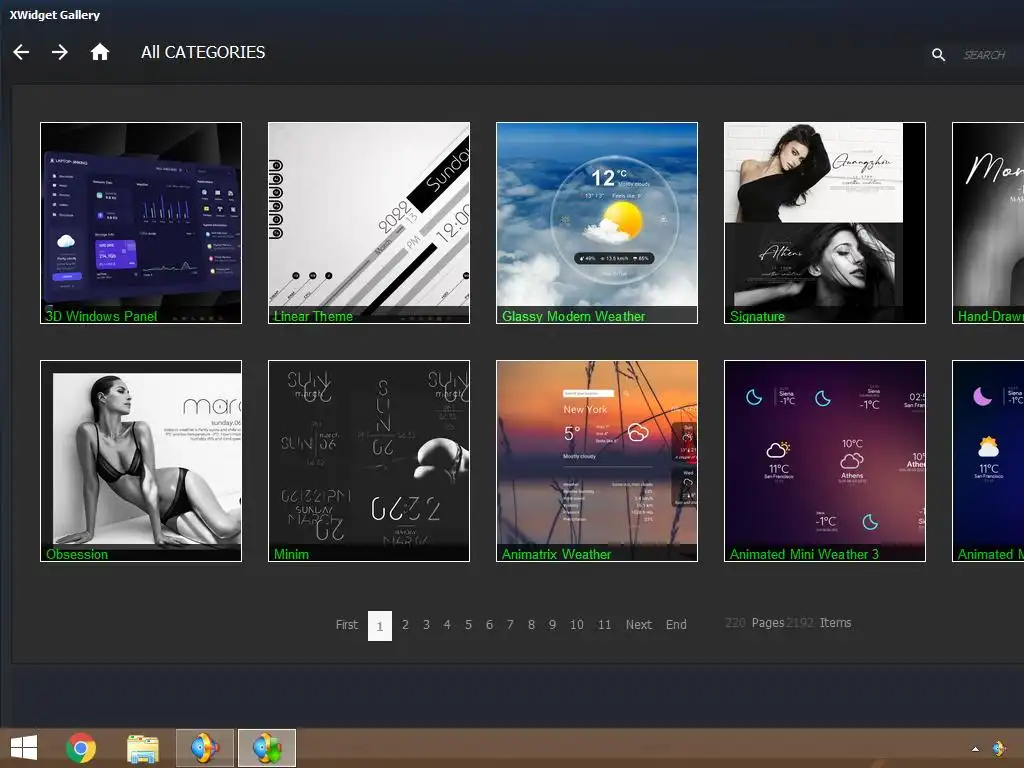Open the Linear Theme widget
1024x768 pixels.
point(369,223)
